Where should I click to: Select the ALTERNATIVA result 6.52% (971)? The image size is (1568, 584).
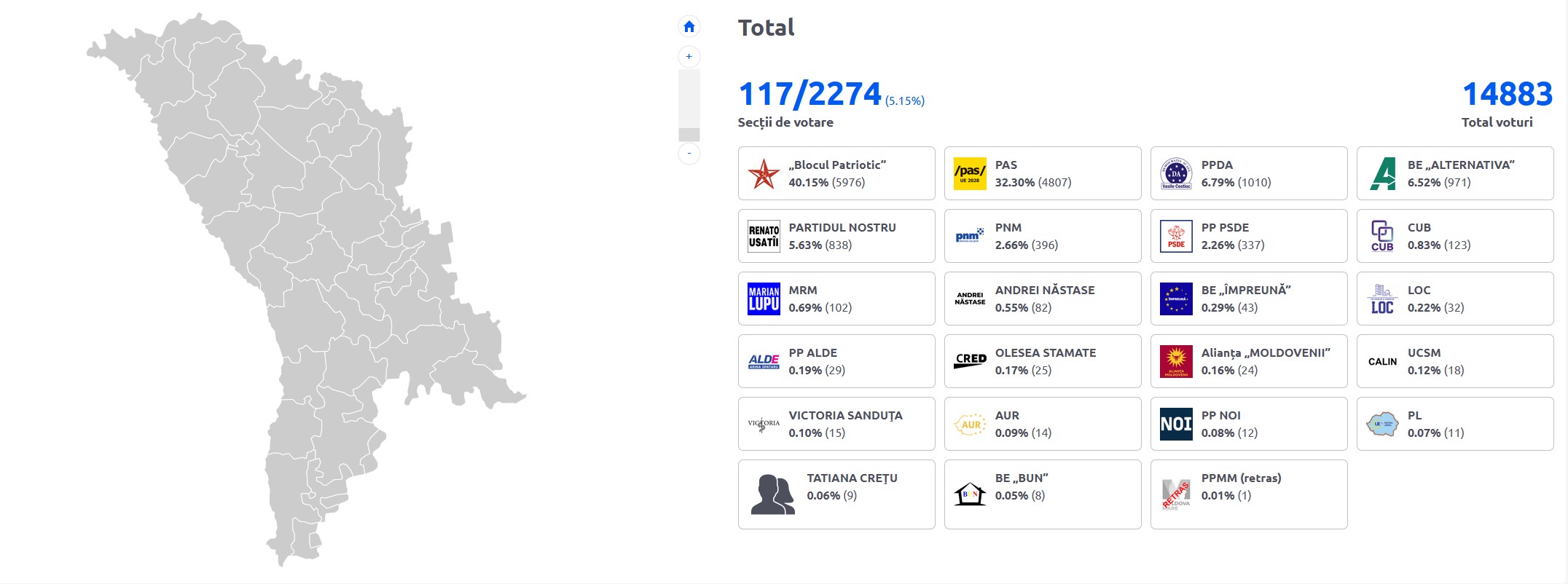(x=1439, y=183)
